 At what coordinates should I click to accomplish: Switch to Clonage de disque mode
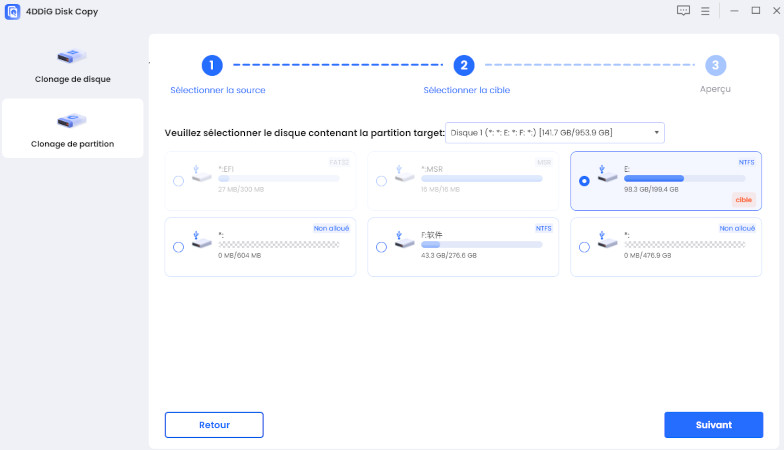[x=72, y=66]
